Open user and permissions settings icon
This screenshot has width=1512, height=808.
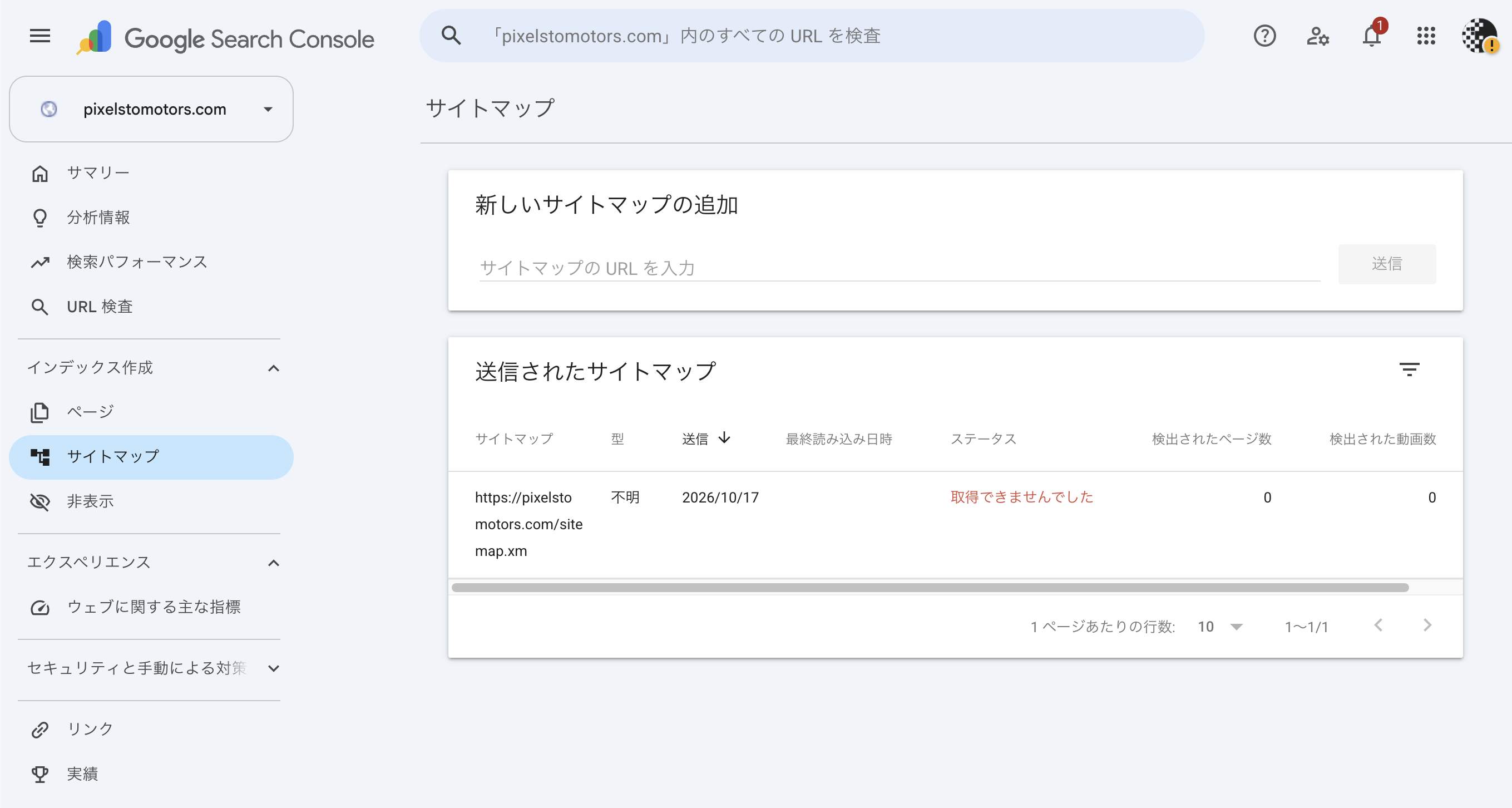1317,36
